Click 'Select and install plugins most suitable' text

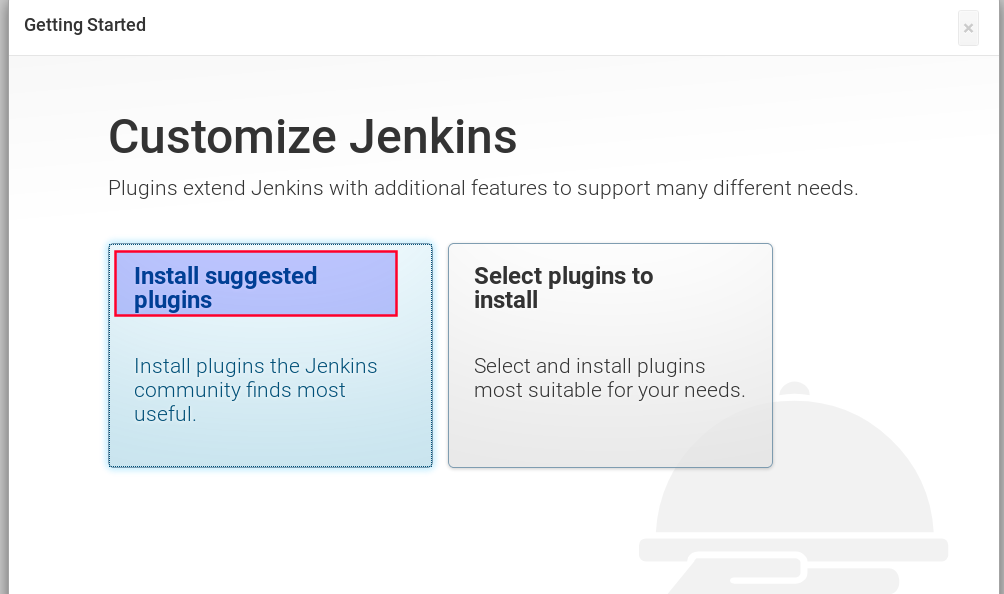click(x=610, y=378)
